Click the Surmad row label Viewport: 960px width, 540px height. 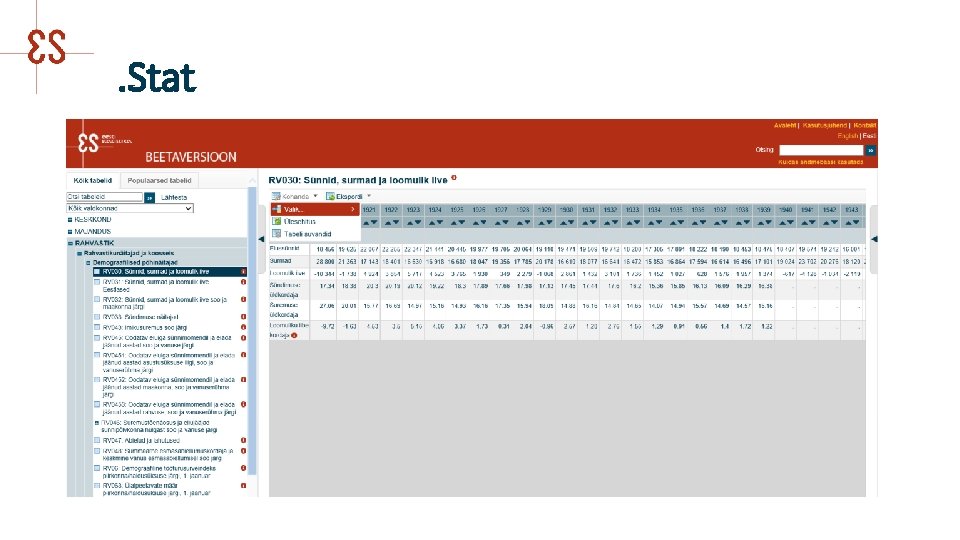coord(280,261)
